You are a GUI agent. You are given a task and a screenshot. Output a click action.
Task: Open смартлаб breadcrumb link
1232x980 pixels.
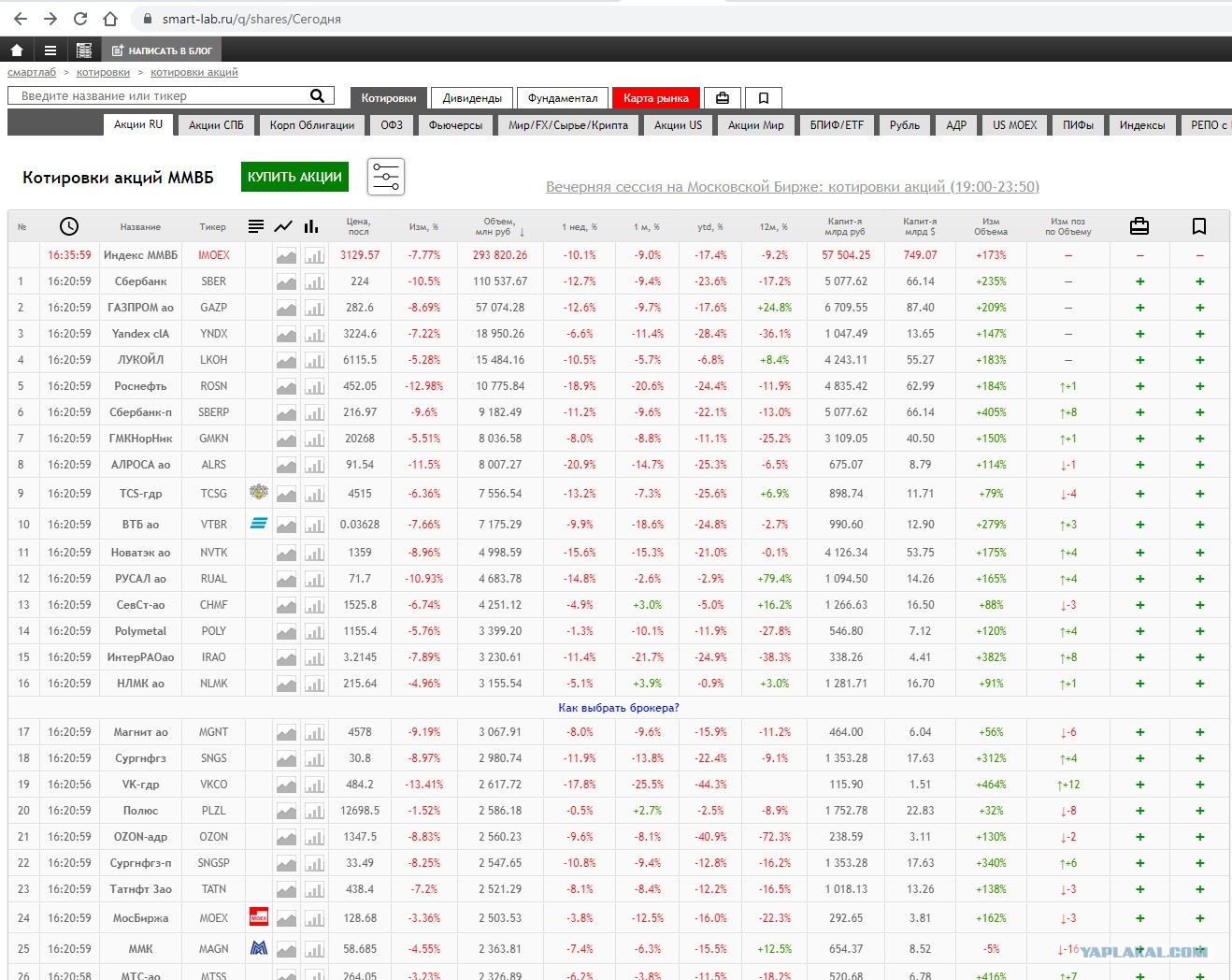[x=32, y=72]
